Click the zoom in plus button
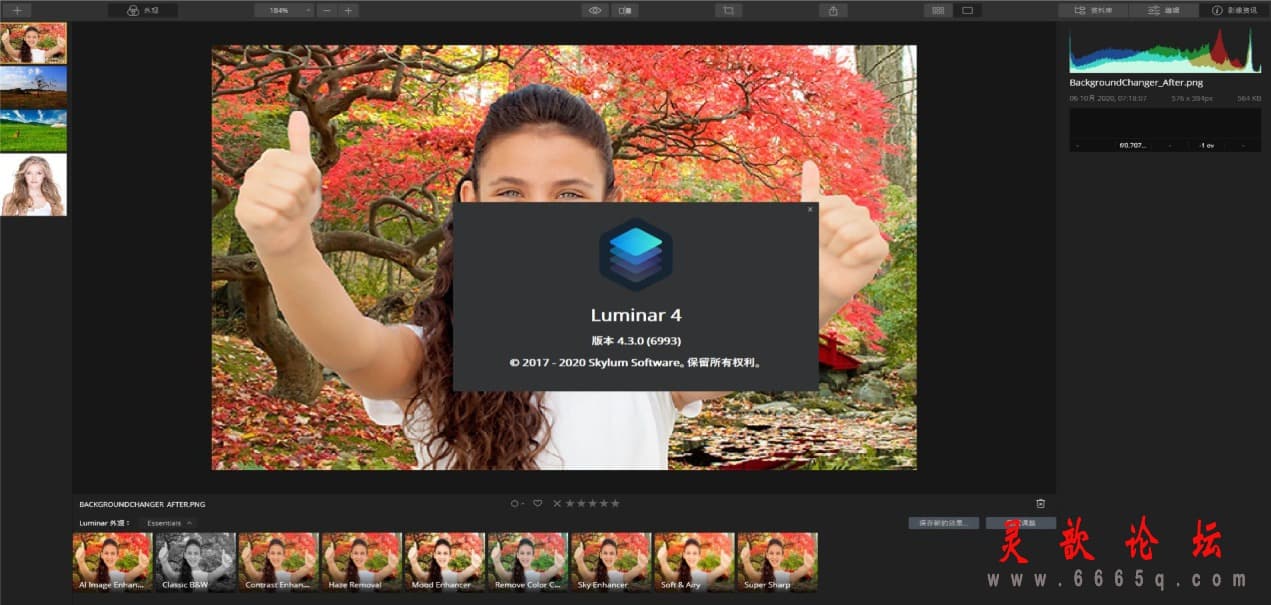This screenshot has height=605, width=1271. click(x=348, y=10)
